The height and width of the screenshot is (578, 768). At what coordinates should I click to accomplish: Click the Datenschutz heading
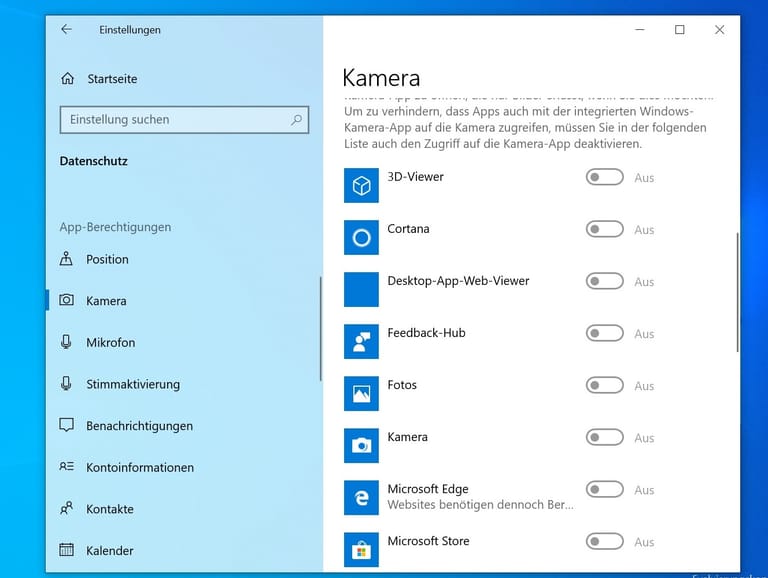pos(94,161)
